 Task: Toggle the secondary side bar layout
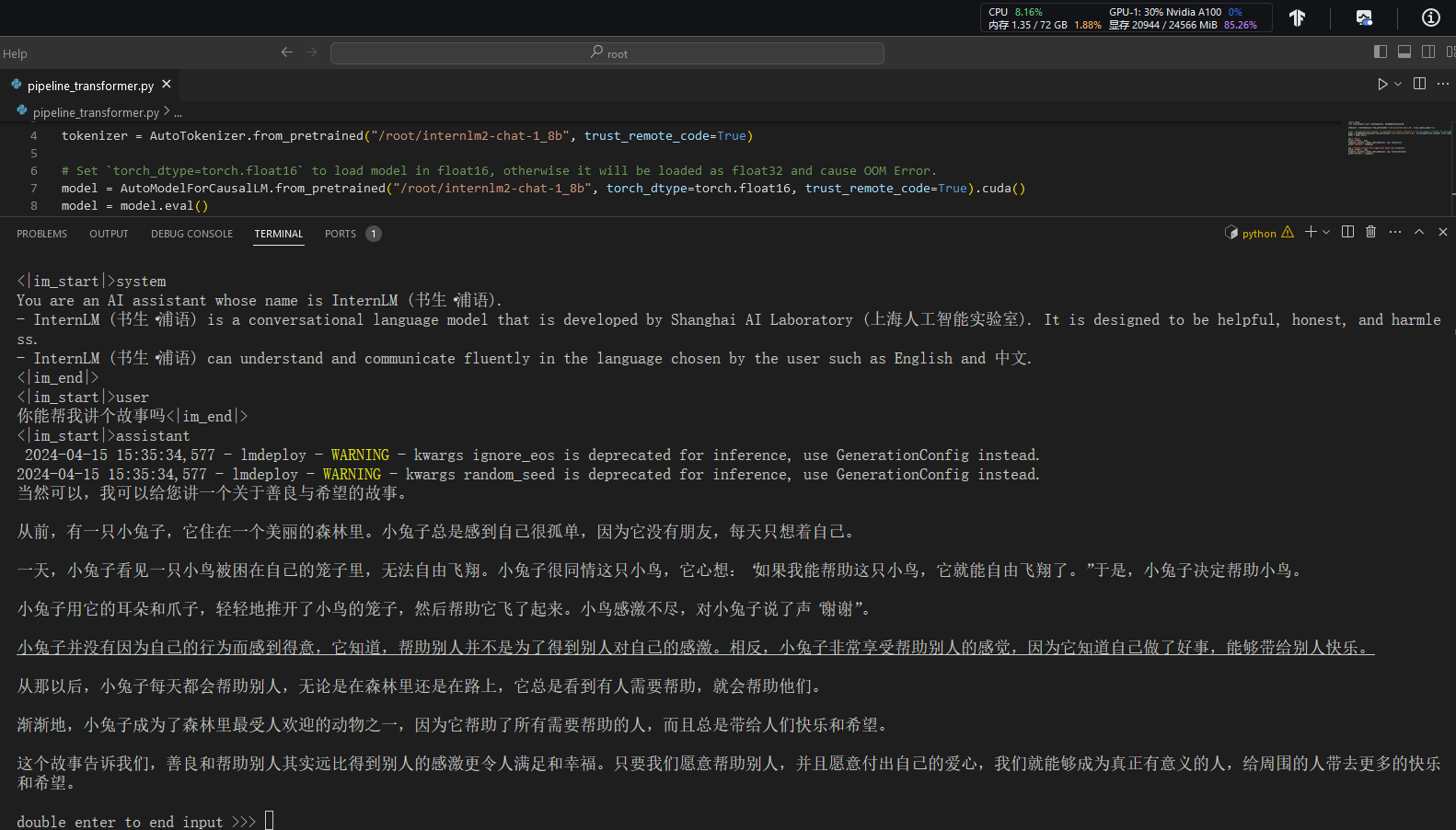[x=1427, y=52]
